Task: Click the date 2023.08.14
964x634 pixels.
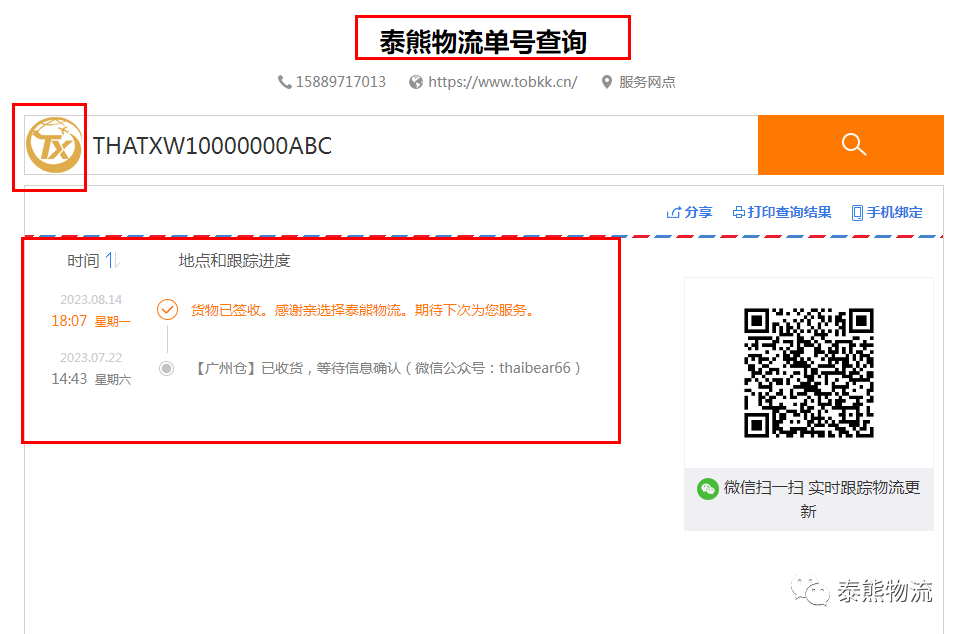Action: [x=91, y=299]
